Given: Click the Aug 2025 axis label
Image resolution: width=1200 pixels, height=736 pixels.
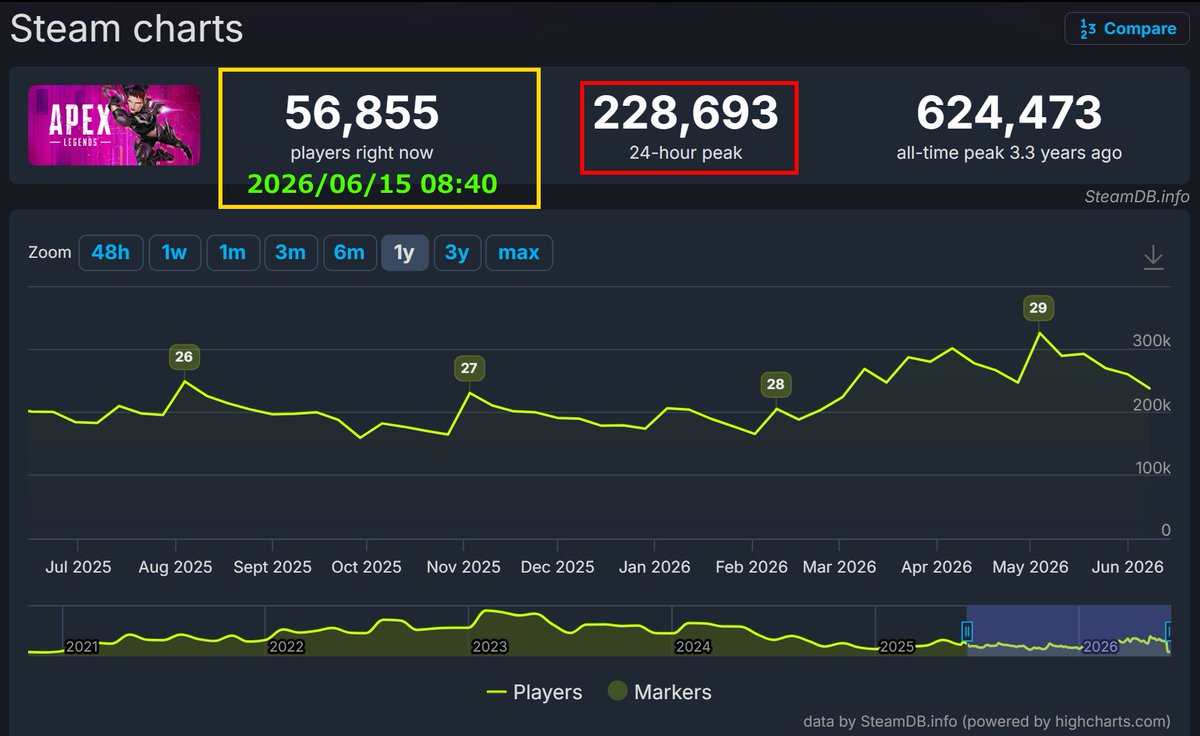Looking at the screenshot, I should pyautogui.click(x=174, y=567).
